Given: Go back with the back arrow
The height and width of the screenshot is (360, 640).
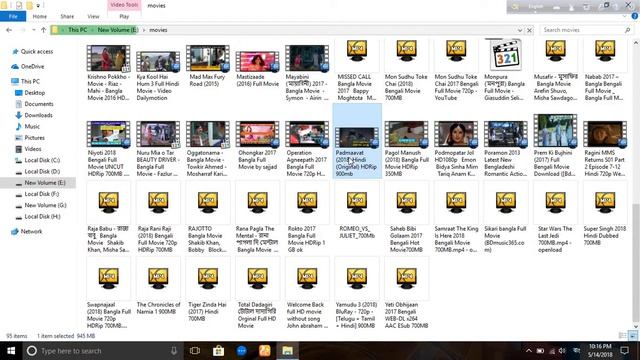Looking at the screenshot, I should pyautogui.click(x=9, y=30).
